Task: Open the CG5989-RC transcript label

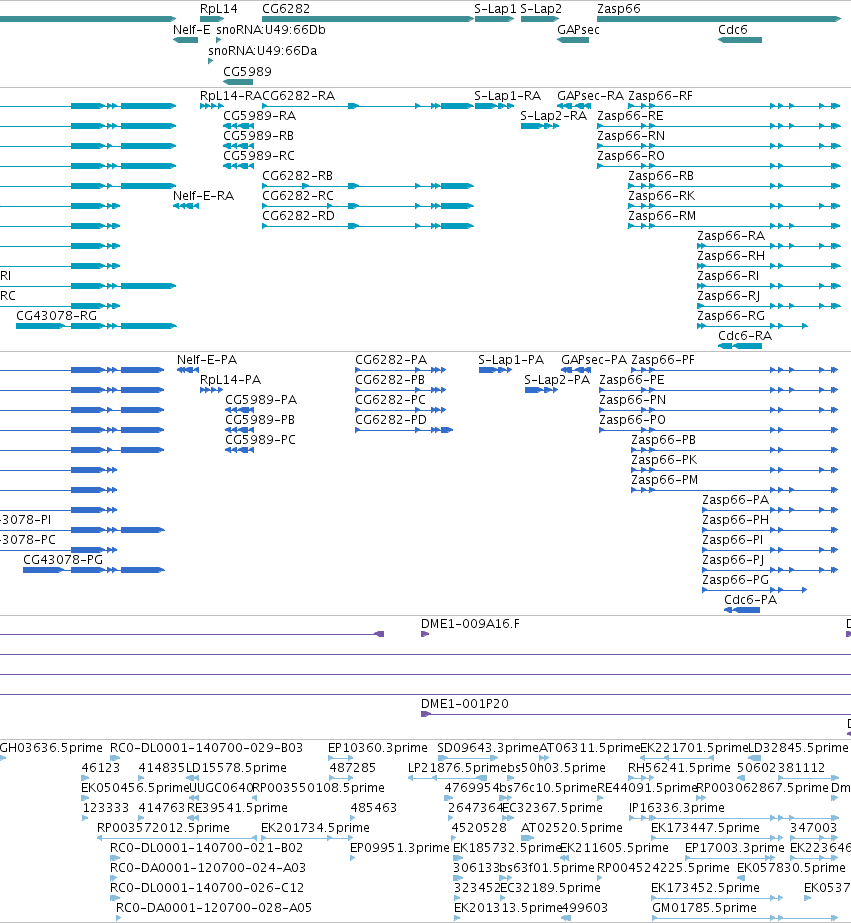Action: coord(259,156)
